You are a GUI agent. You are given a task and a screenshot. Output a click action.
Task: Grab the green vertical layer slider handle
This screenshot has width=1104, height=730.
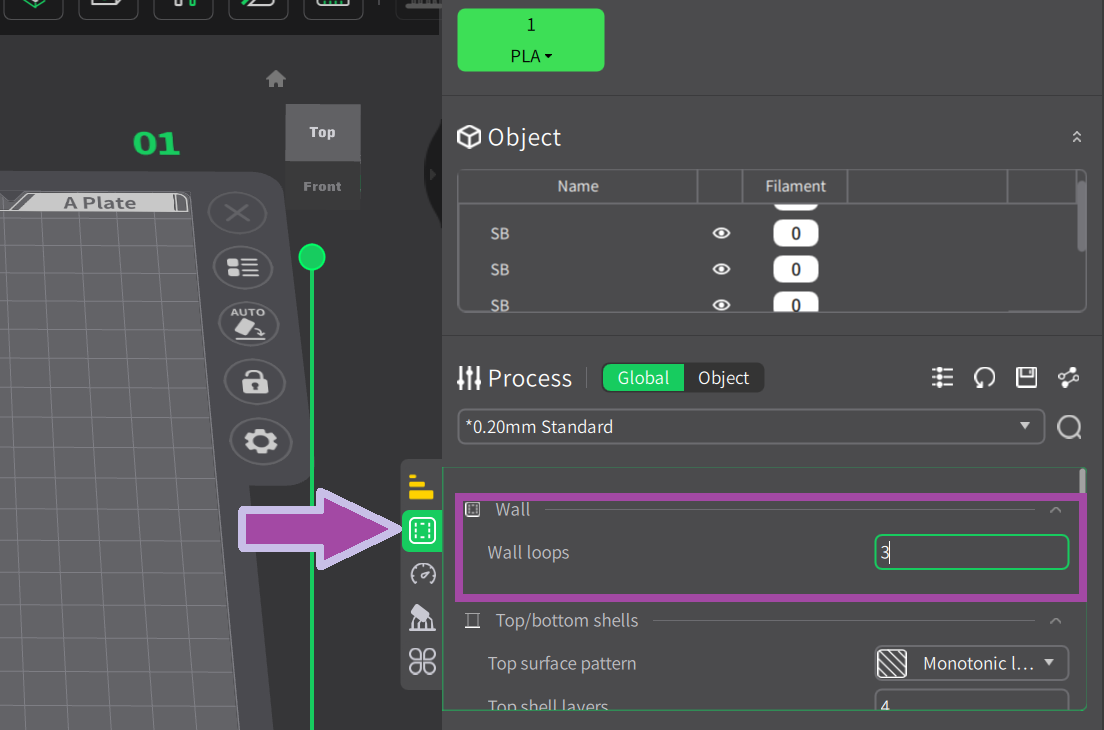(x=312, y=258)
